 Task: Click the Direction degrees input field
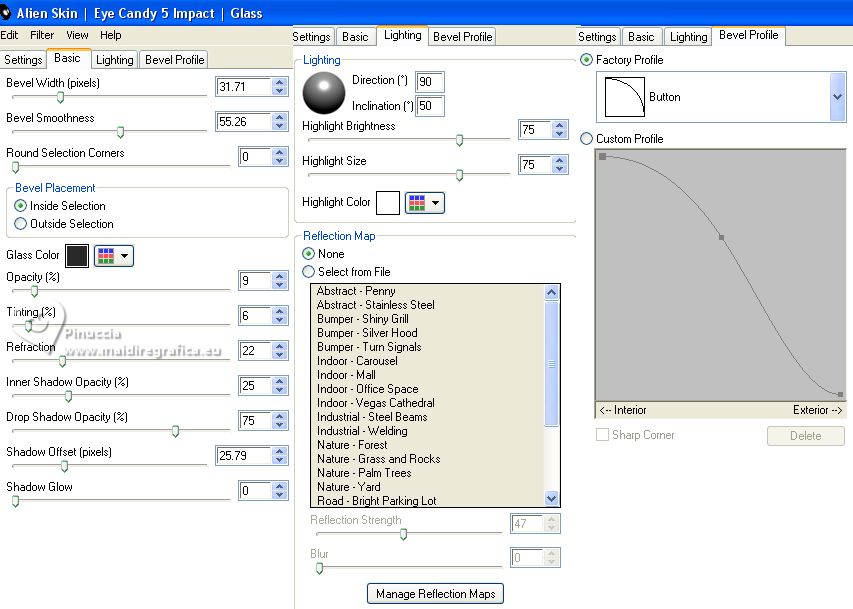pos(430,82)
